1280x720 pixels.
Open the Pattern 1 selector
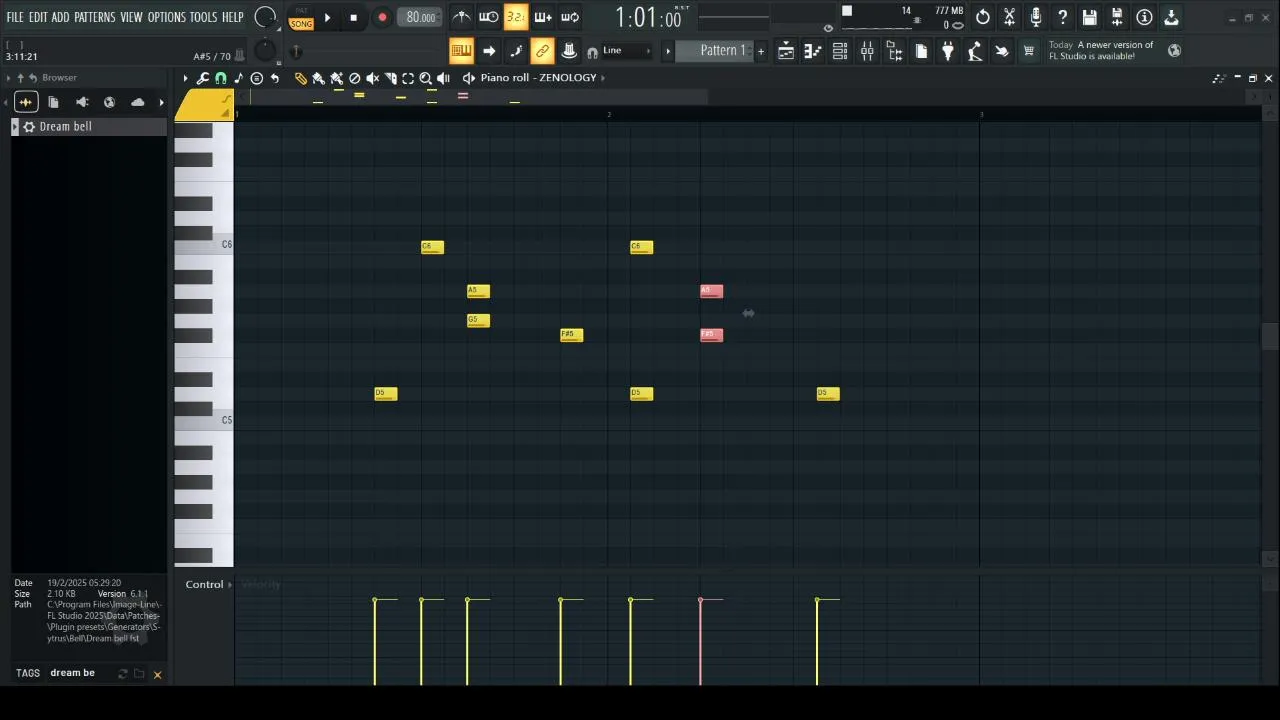point(715,51)
